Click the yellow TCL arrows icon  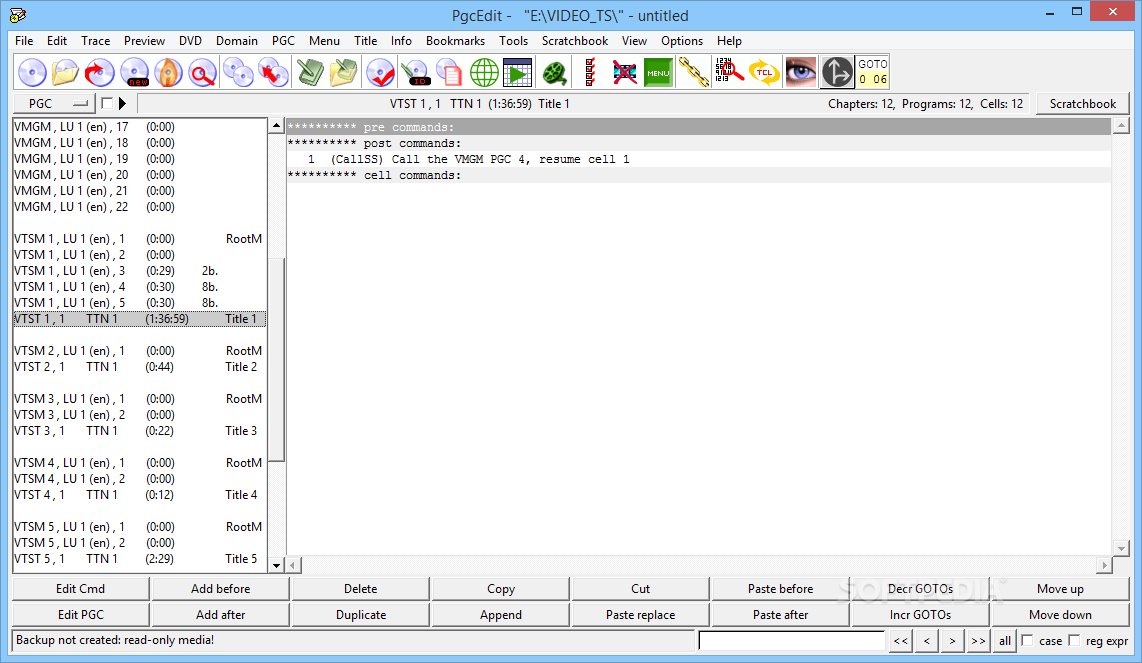click(764, 72)
